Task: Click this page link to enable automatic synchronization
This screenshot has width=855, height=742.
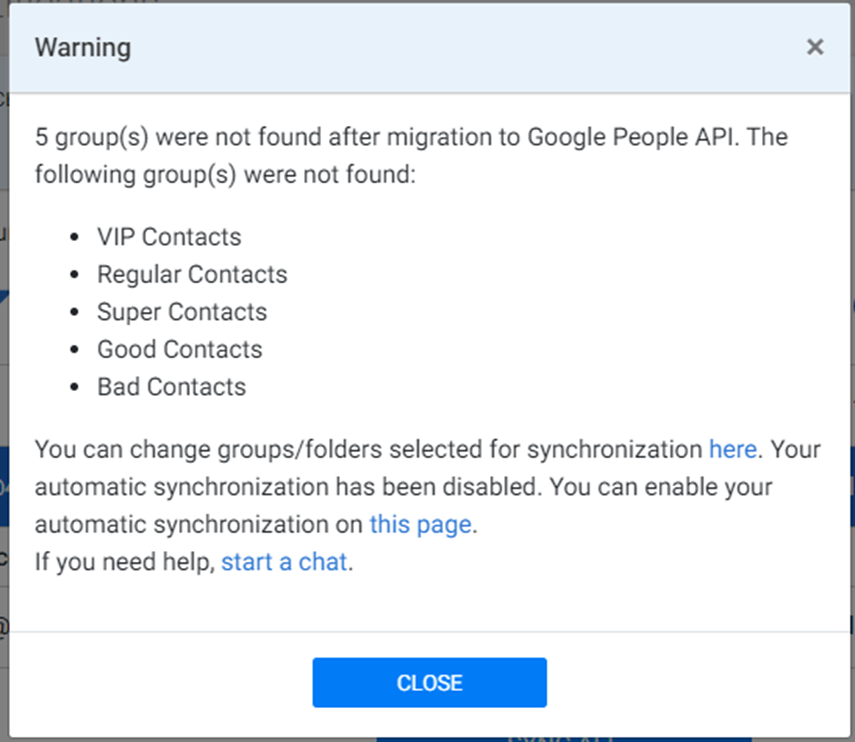Action: click(x=420, y=524)
